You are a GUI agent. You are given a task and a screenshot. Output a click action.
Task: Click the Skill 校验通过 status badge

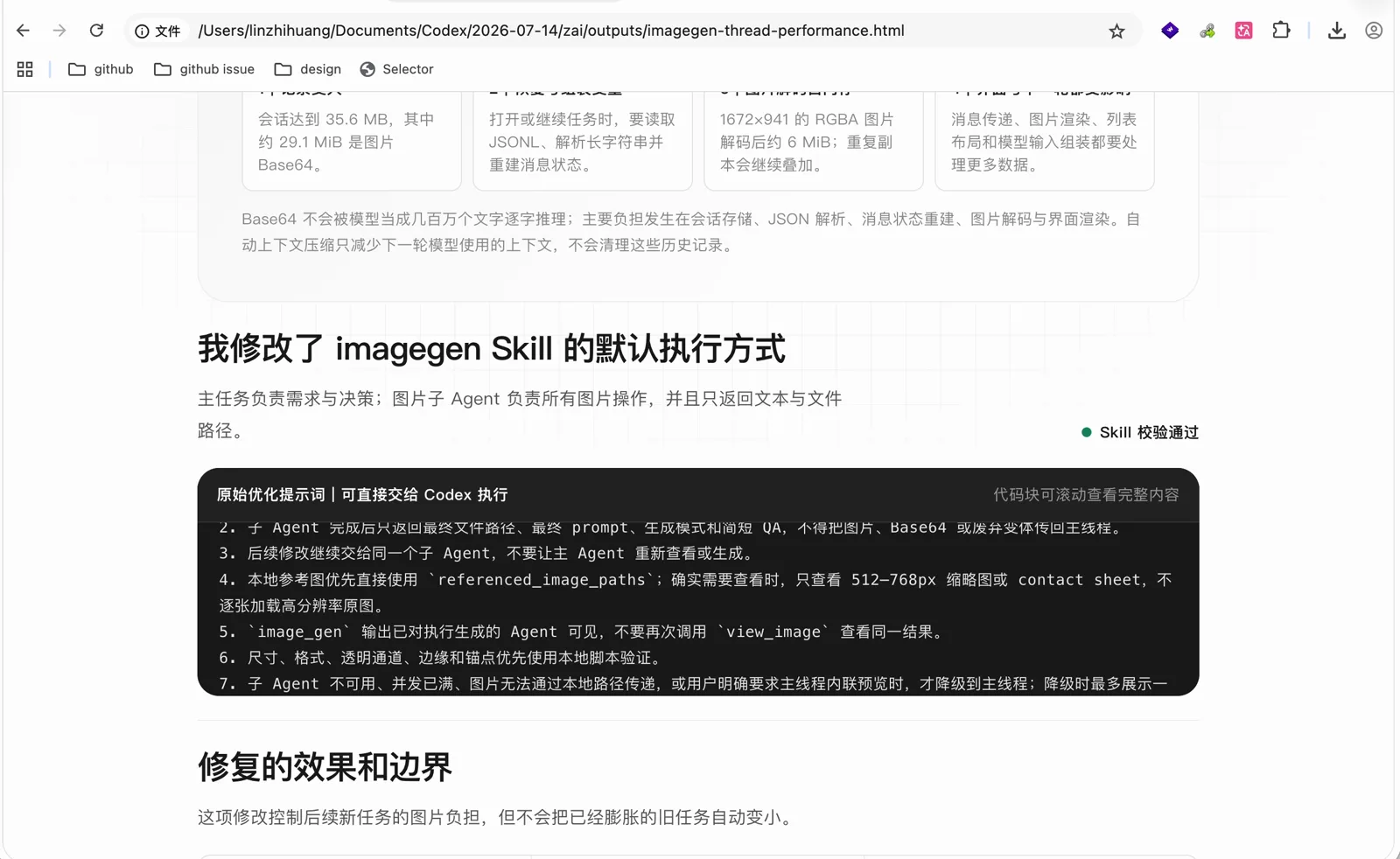tap(1139, 432)
